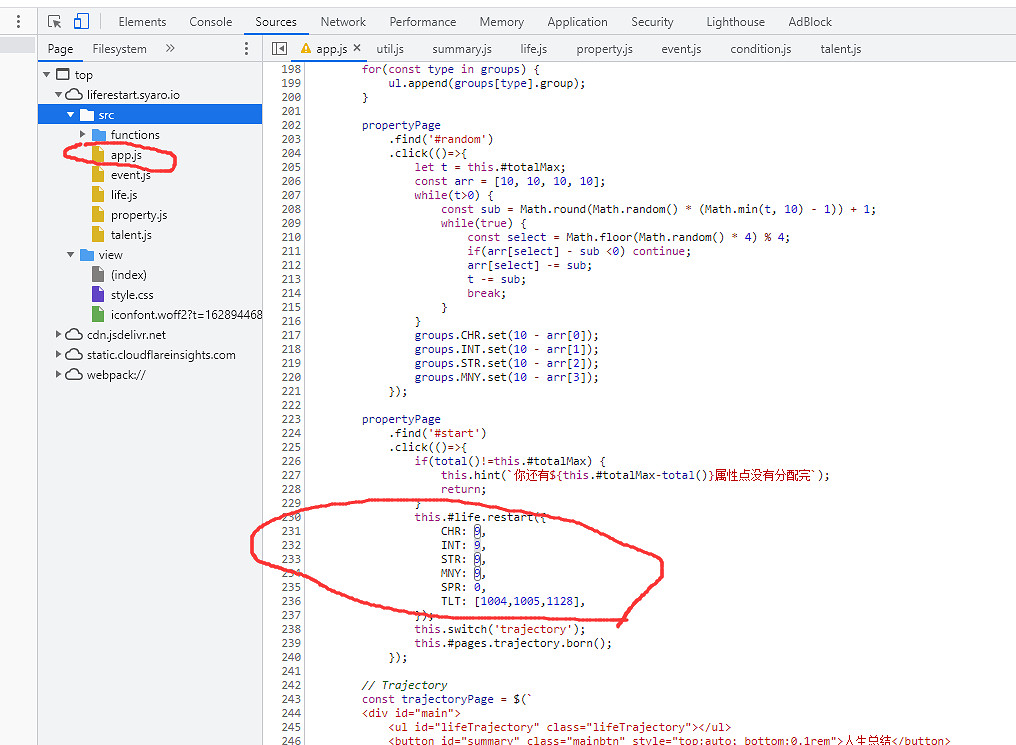Open the Console panel tab

(x=210, y=21)
